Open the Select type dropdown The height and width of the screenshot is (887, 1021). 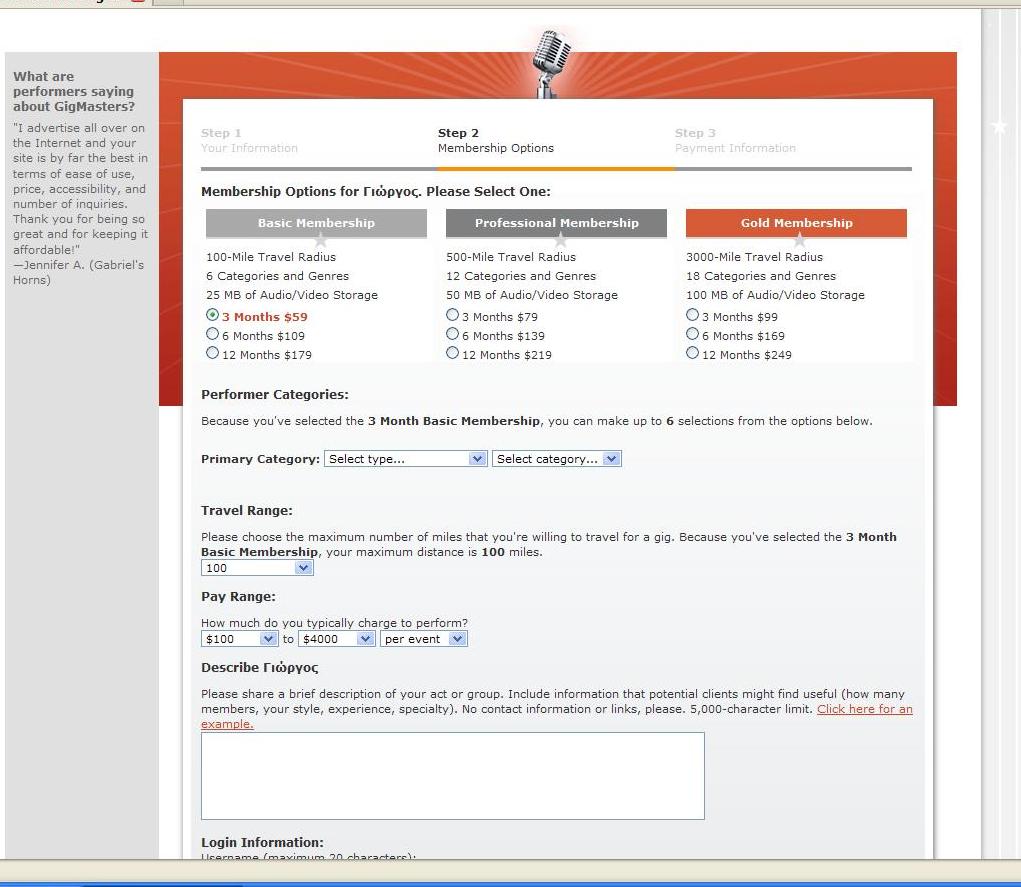click(405, 459)
